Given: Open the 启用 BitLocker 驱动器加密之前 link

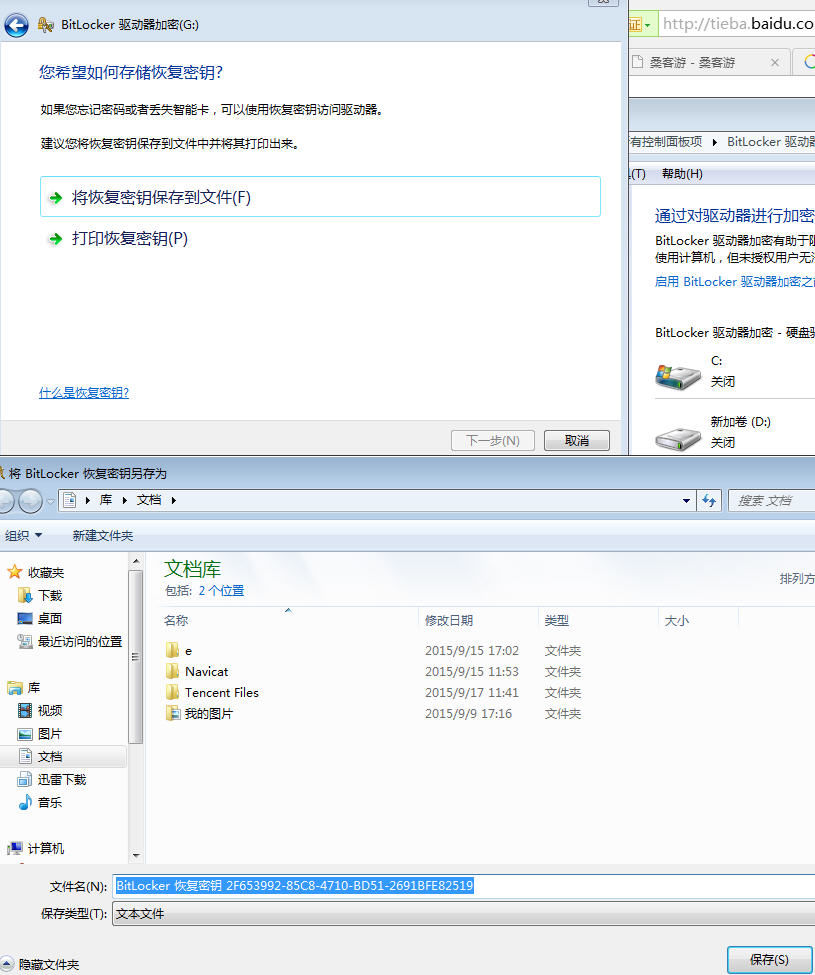Looking at the screenshot, I should [735, 282].
